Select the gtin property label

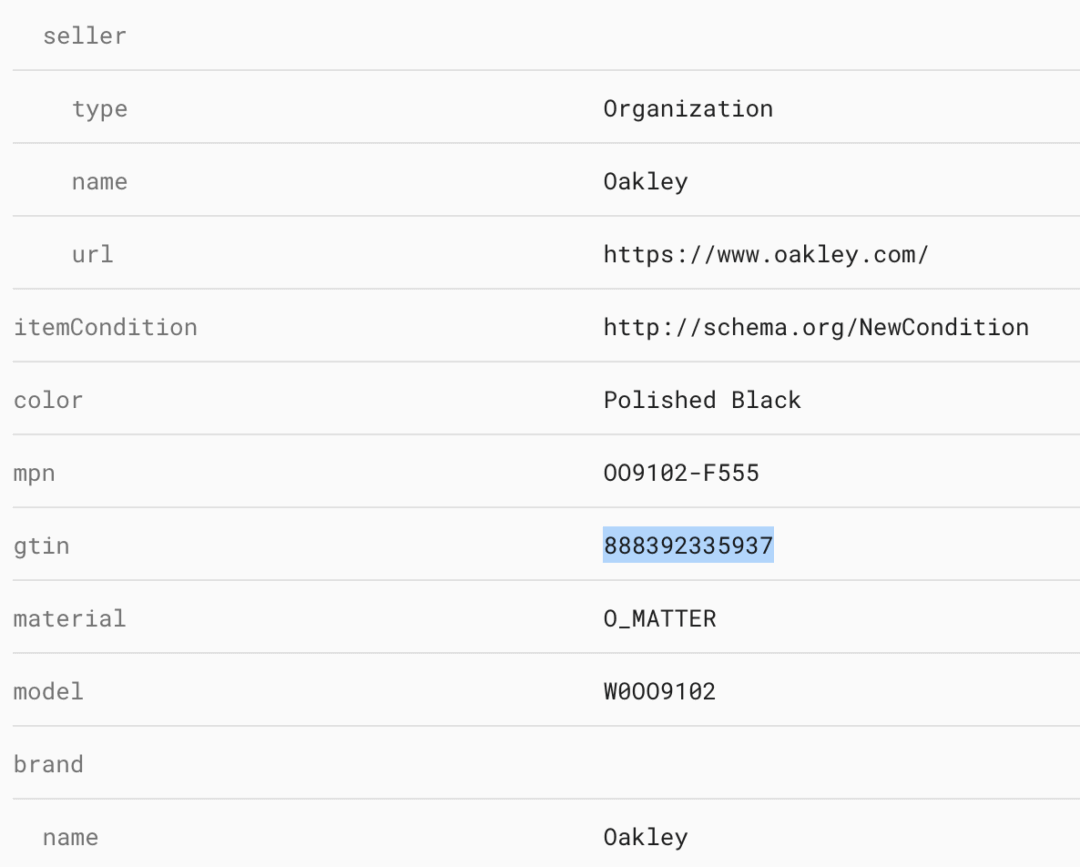click(41, 546)
